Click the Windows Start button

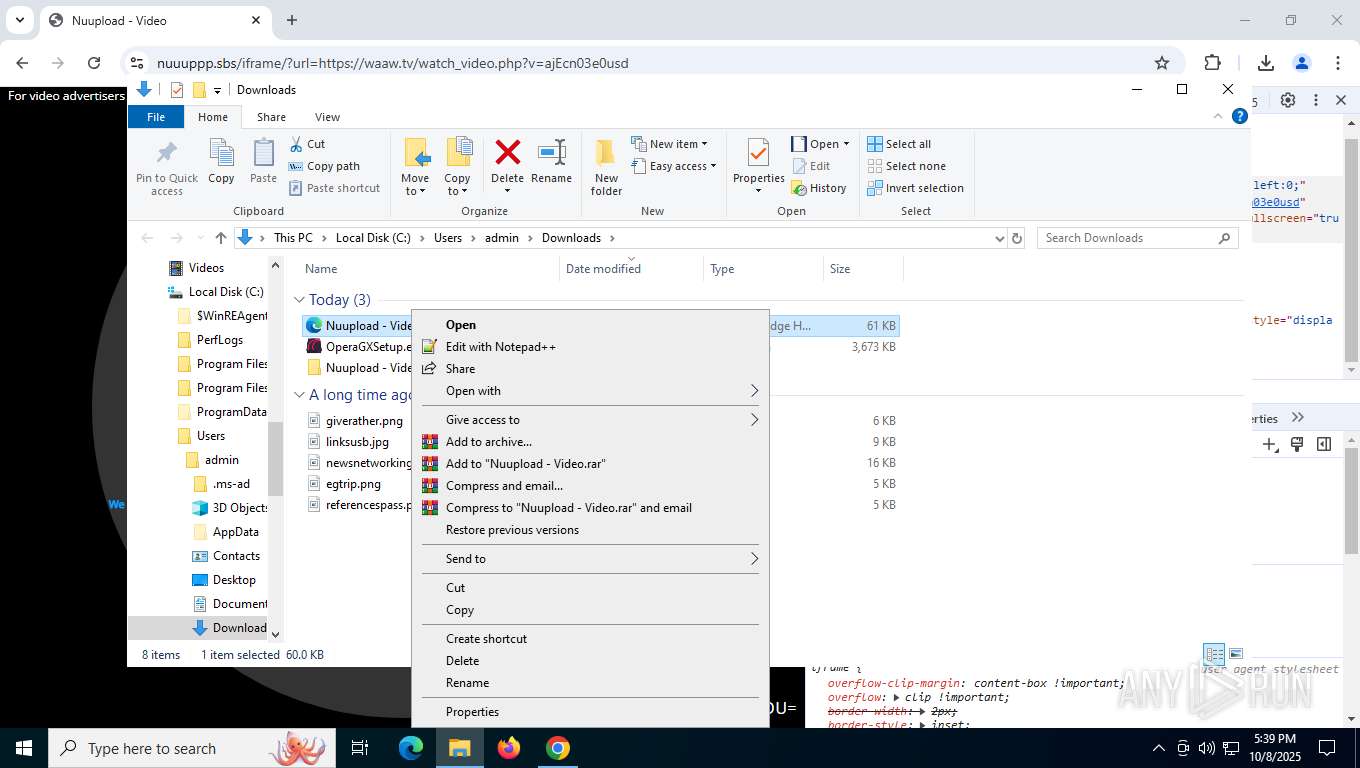tap(24, 748)
